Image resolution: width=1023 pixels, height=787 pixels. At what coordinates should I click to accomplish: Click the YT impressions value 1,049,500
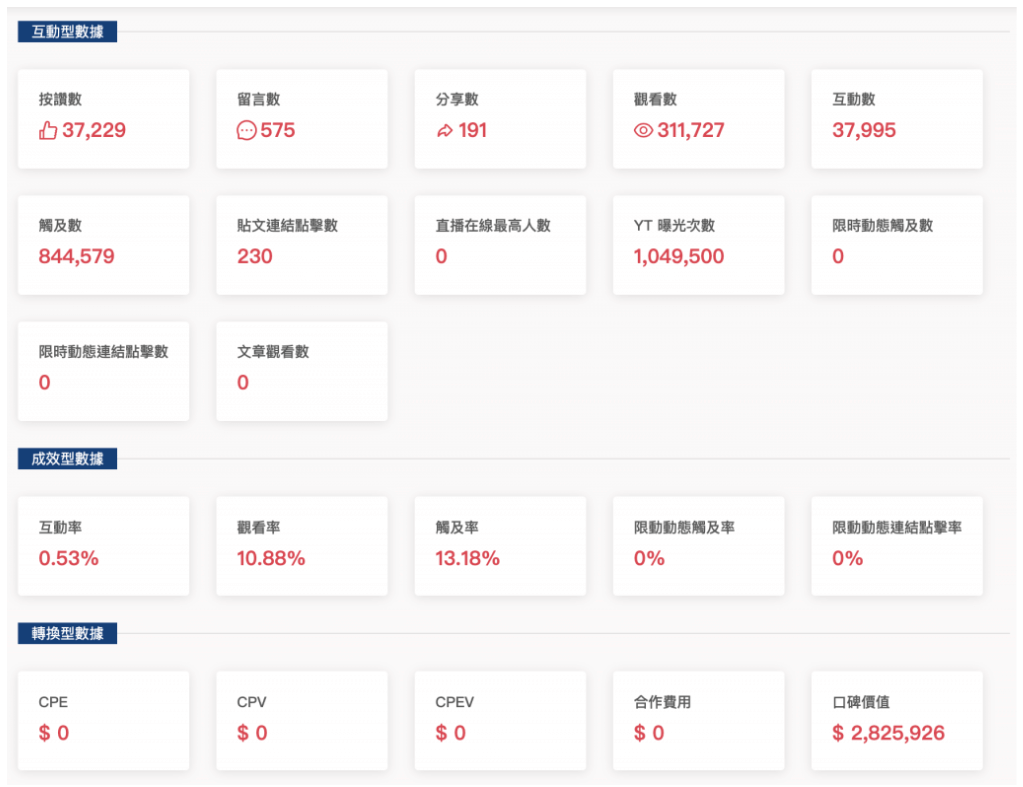[679, 256]
